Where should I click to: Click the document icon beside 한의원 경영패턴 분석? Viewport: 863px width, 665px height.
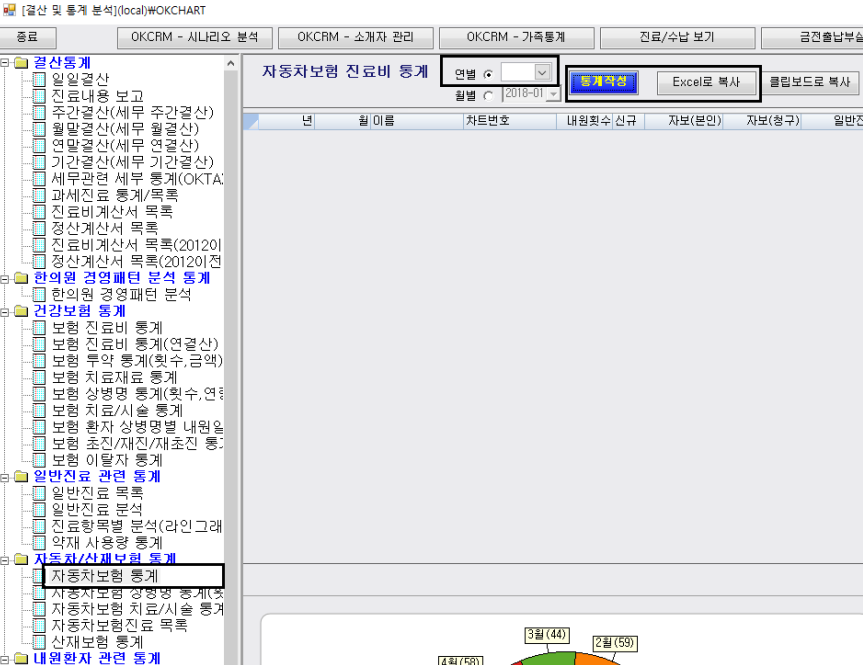pos(39,295)
